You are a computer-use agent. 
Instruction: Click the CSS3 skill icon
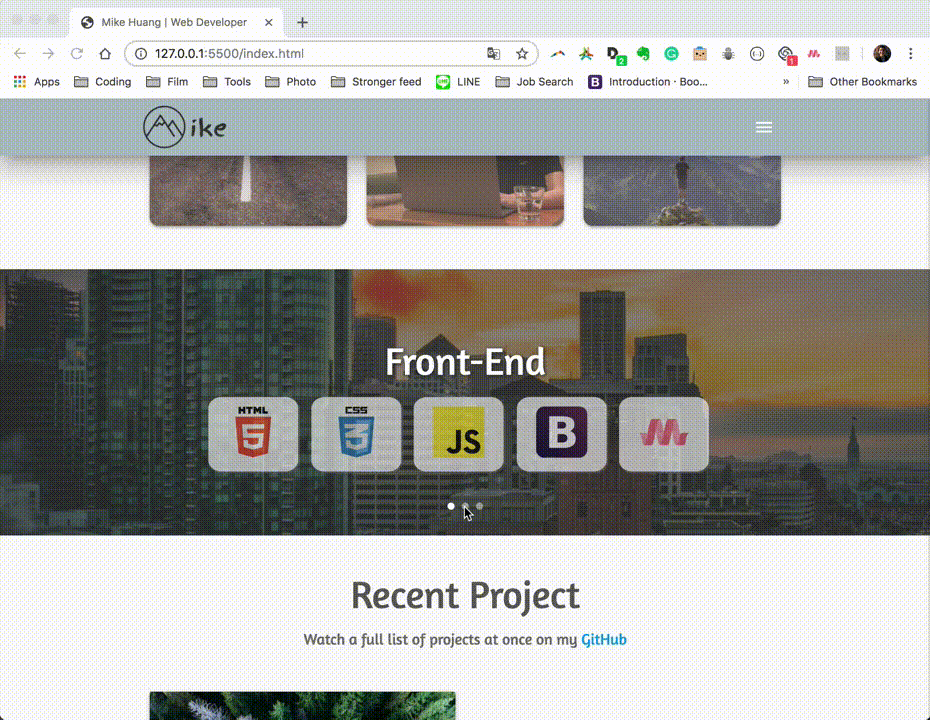pos(356,434)
